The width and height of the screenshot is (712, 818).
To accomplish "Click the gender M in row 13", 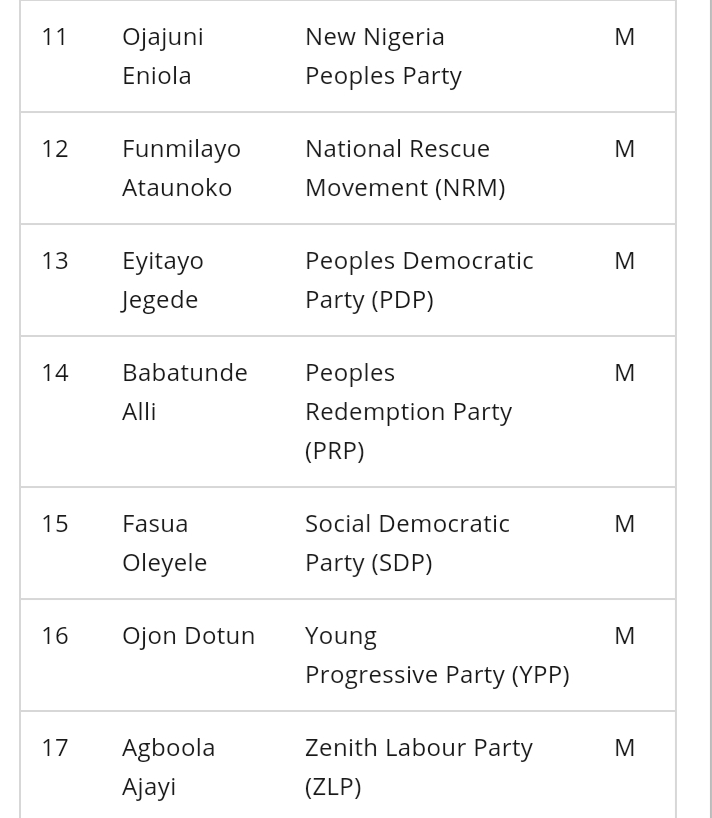I will click(624, 261).
